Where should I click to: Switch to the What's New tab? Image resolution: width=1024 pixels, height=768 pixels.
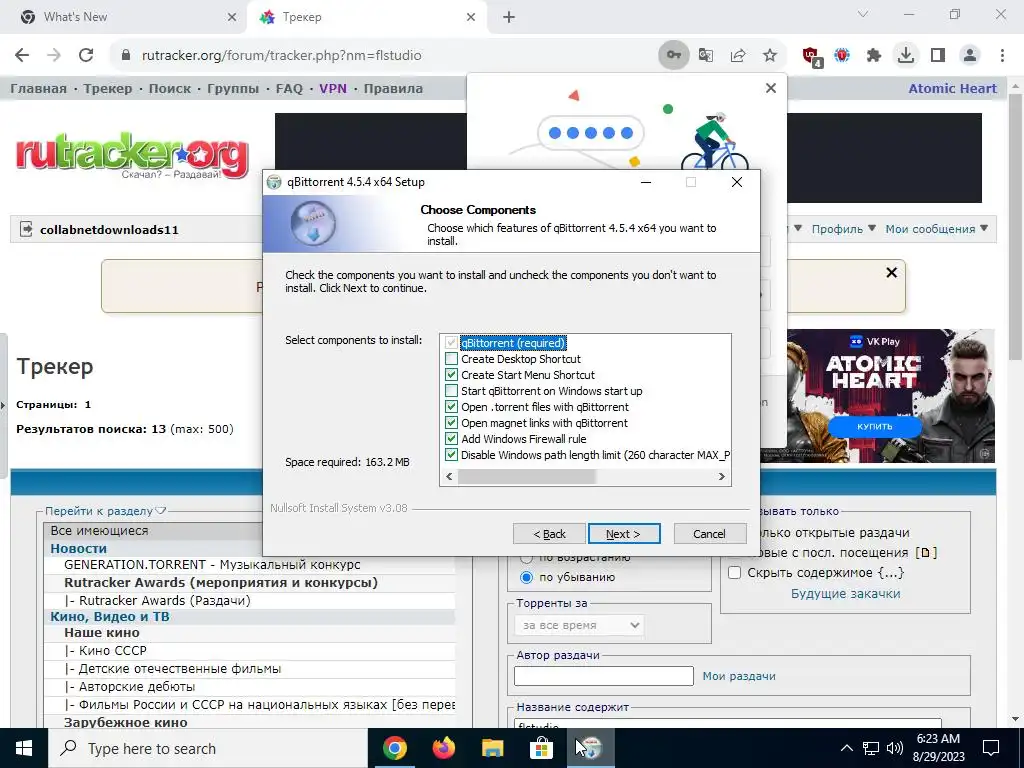124,18
